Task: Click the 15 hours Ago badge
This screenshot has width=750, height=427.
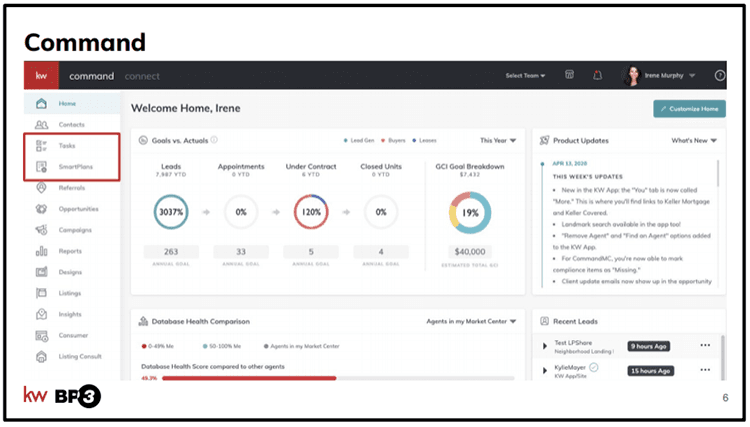Action: (651, 371)
